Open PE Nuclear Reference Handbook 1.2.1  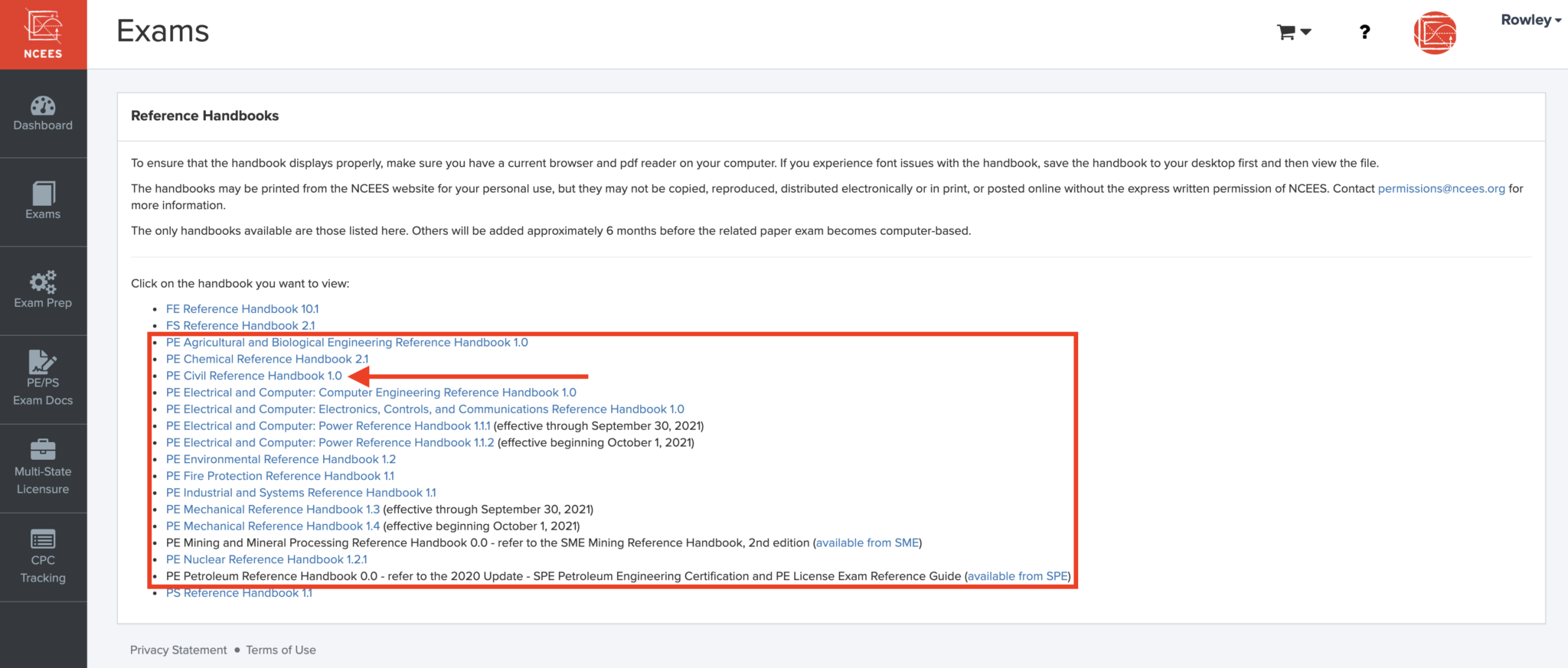tap(266, 559)
